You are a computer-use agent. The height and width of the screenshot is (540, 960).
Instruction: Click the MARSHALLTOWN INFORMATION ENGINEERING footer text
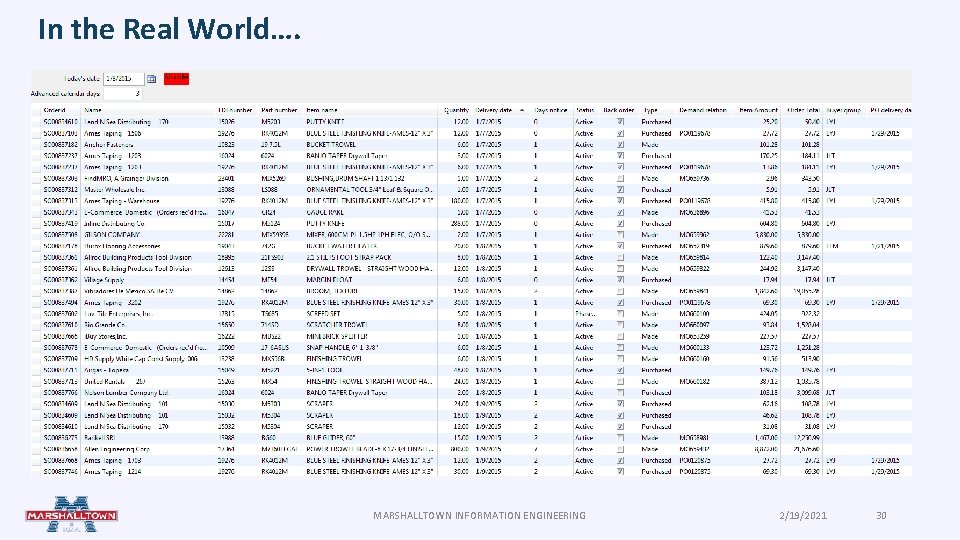pos(479,516)
